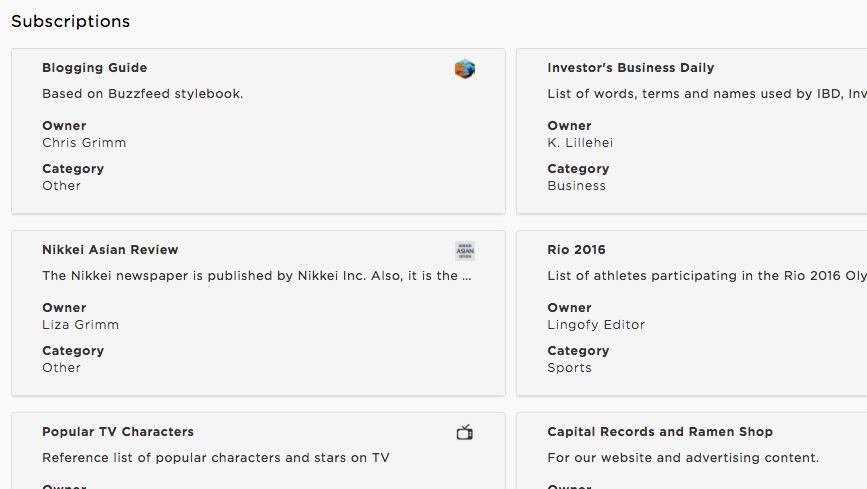867x489 pixels.
Task: Click owner name Liza Grimm
Action: point(80,325)
